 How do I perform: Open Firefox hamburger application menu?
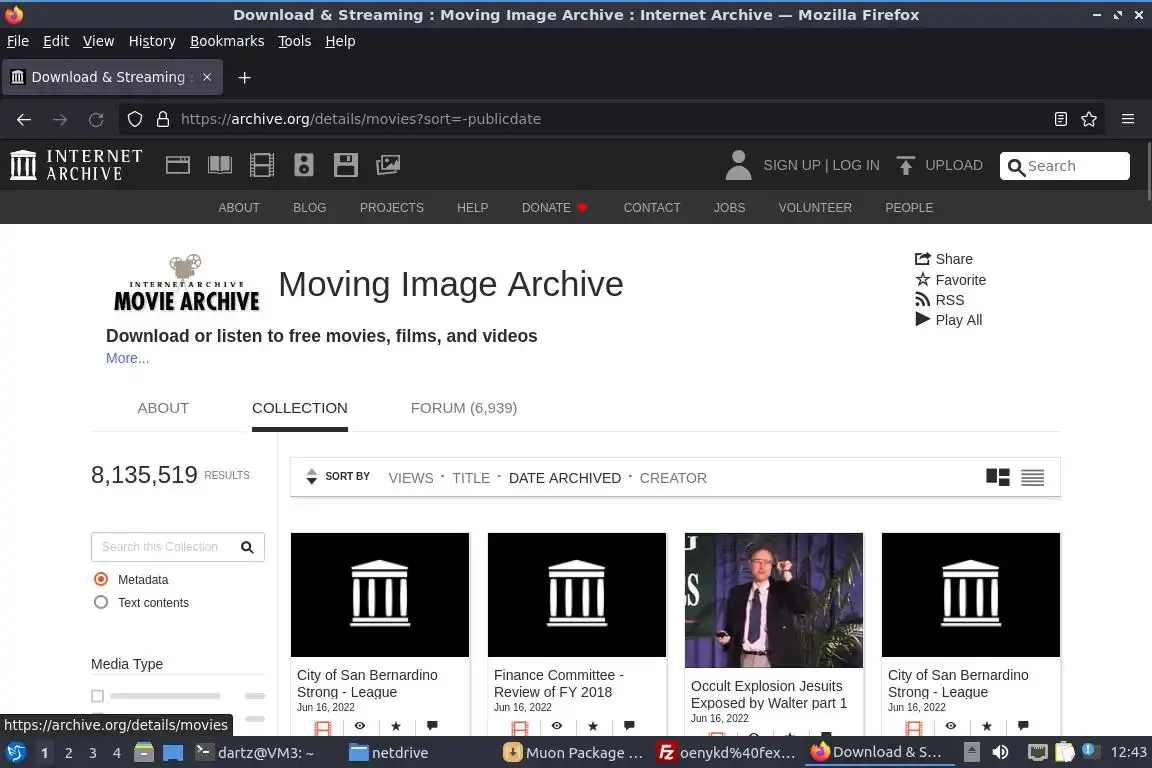(x=1128, y=119)
